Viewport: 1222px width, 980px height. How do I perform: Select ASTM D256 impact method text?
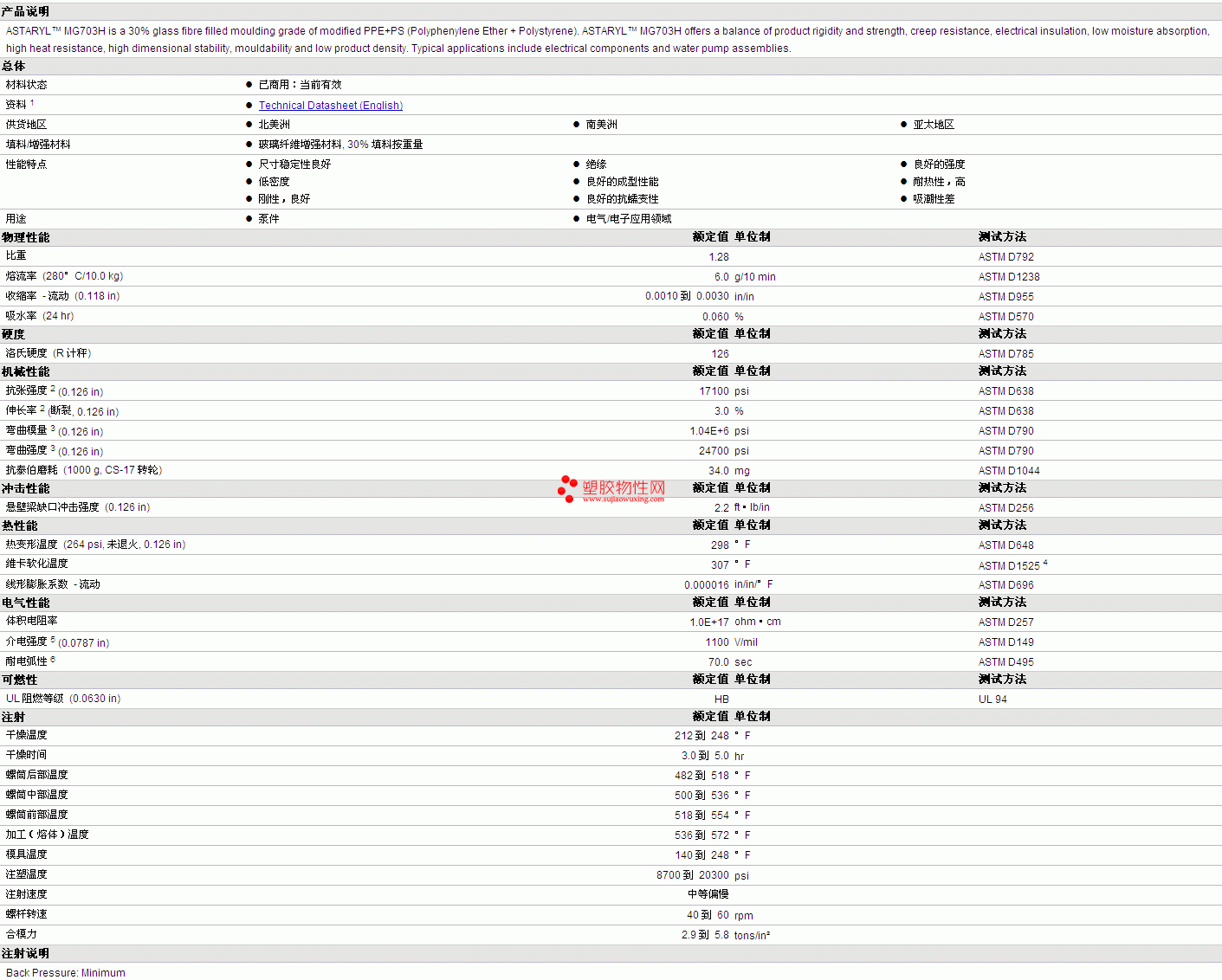click(x=1006, y=508)
